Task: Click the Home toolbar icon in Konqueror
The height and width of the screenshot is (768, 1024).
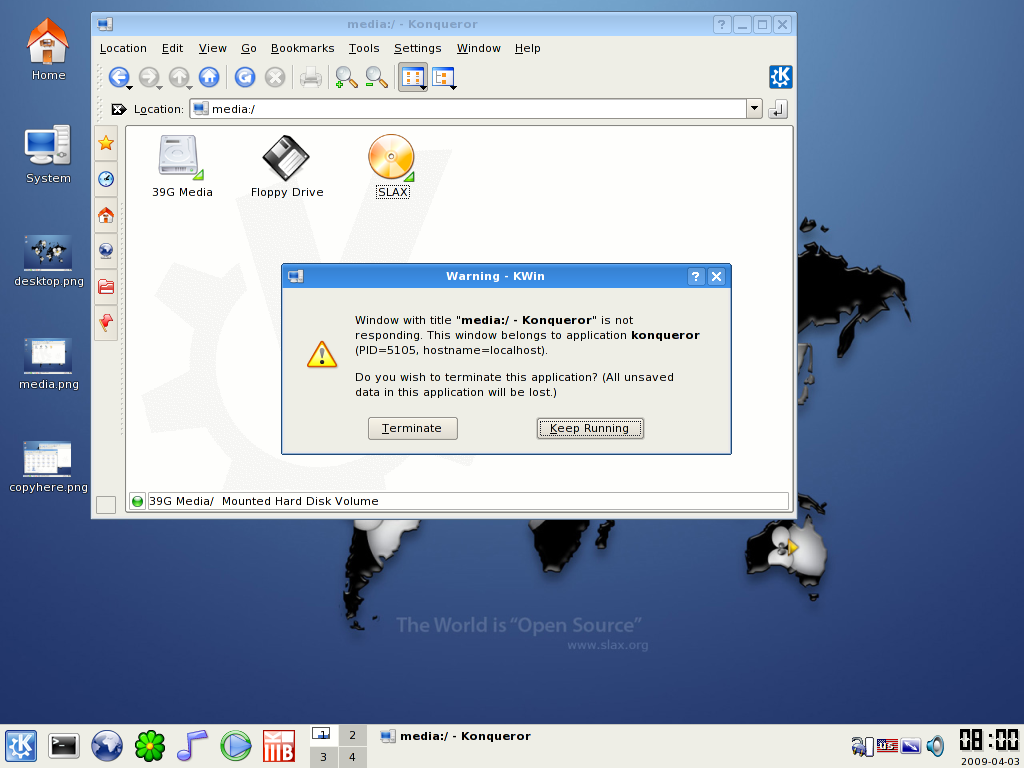Action: (209, 77)
